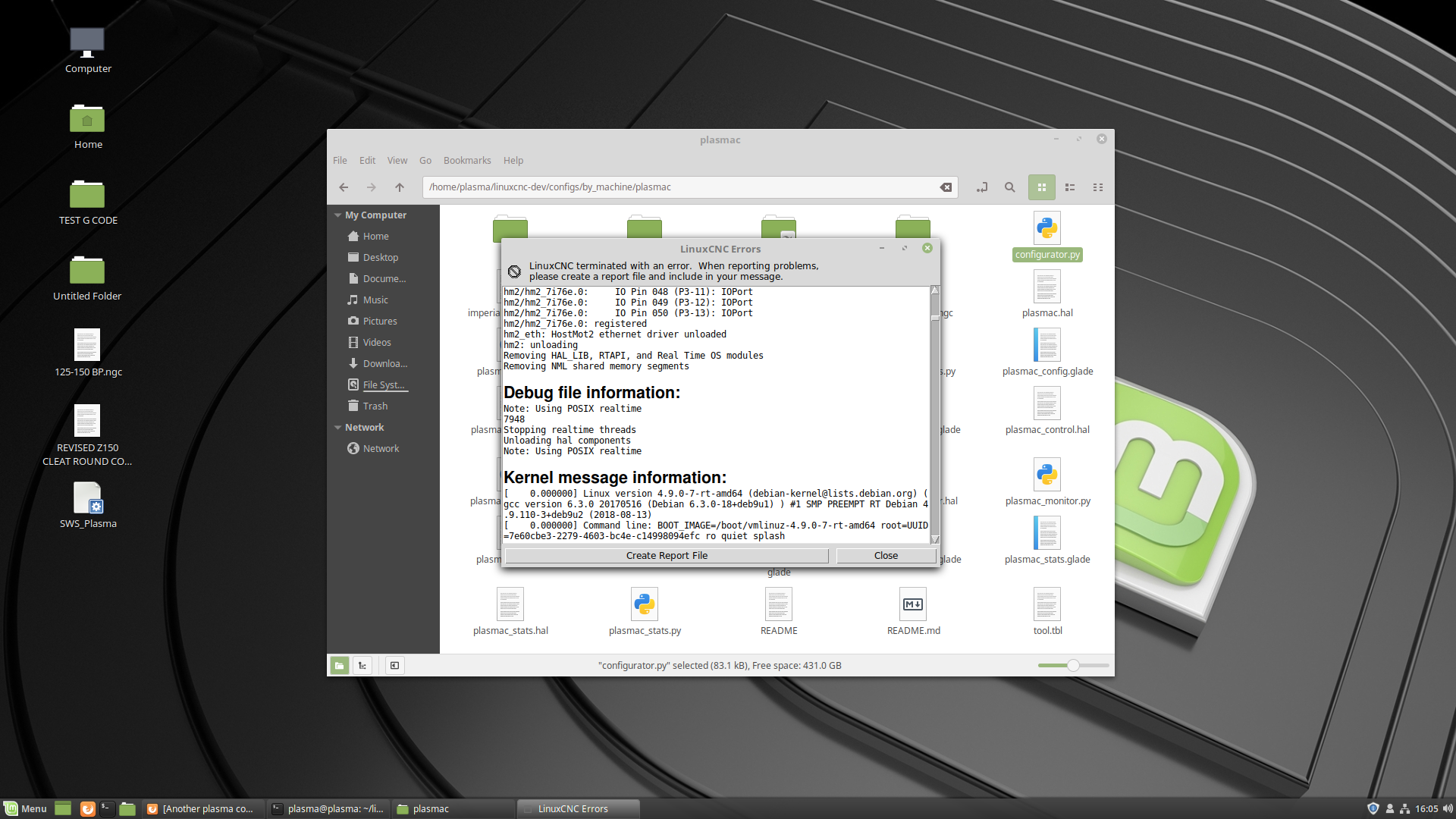Image resolution: width=1456 pixels, height=819 pixels.
Task: Switch to icon view
Action: pos(1042,187)
